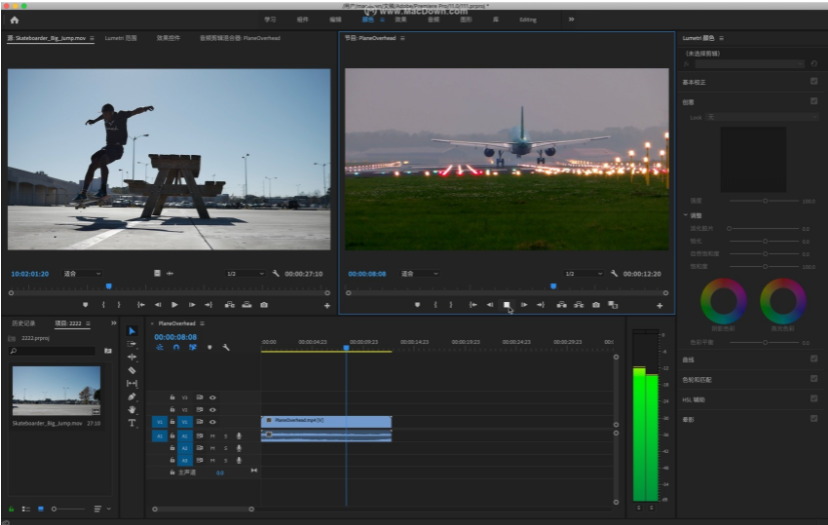The image size is (828, 525).
Task: Open the Program monitor wrench settings
Action: click(614, 273)
